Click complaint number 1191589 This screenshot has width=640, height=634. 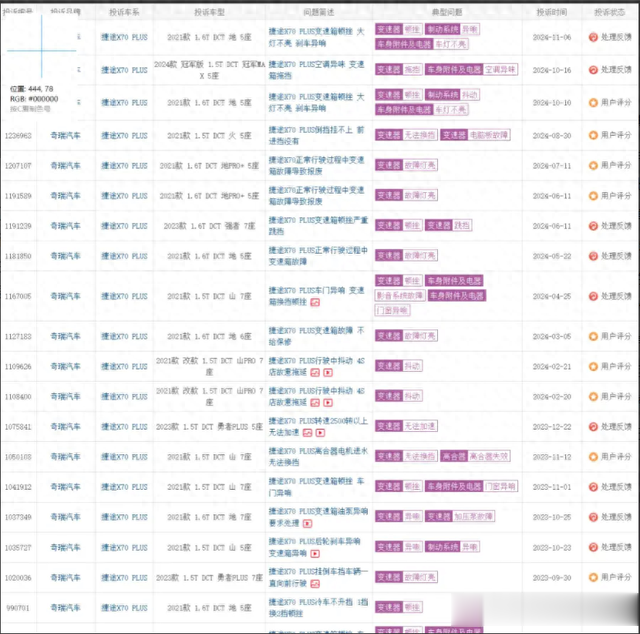coord(18,196)
